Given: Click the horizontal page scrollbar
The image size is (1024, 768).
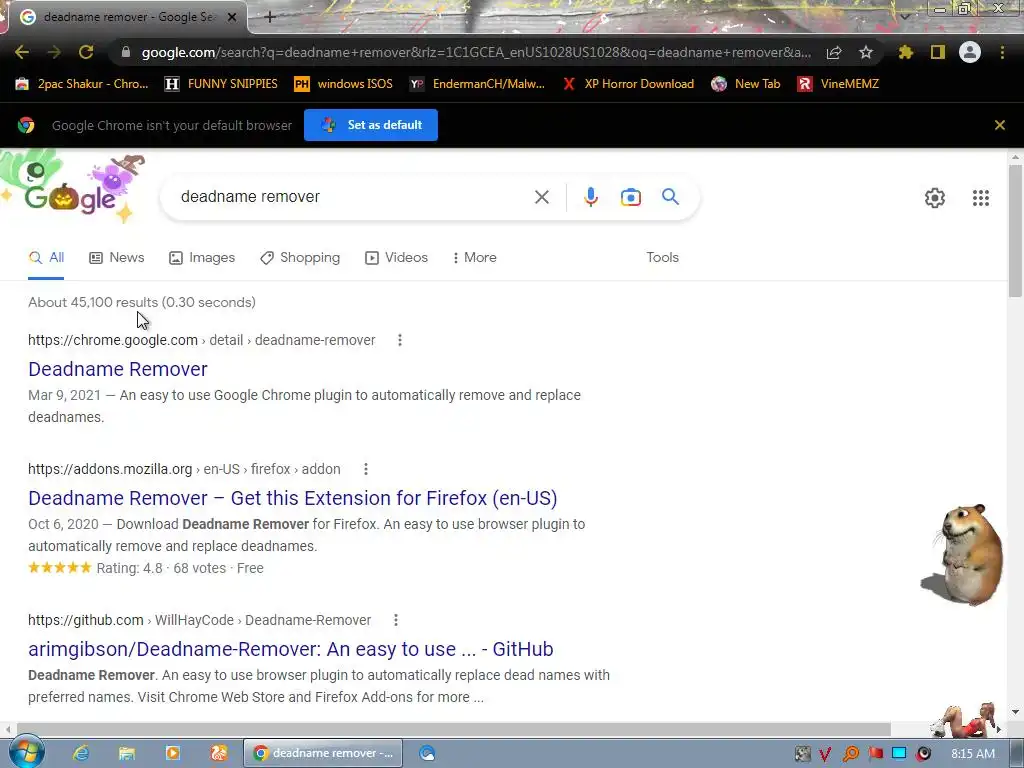Looking at the screenshot, I should point(454,729).
